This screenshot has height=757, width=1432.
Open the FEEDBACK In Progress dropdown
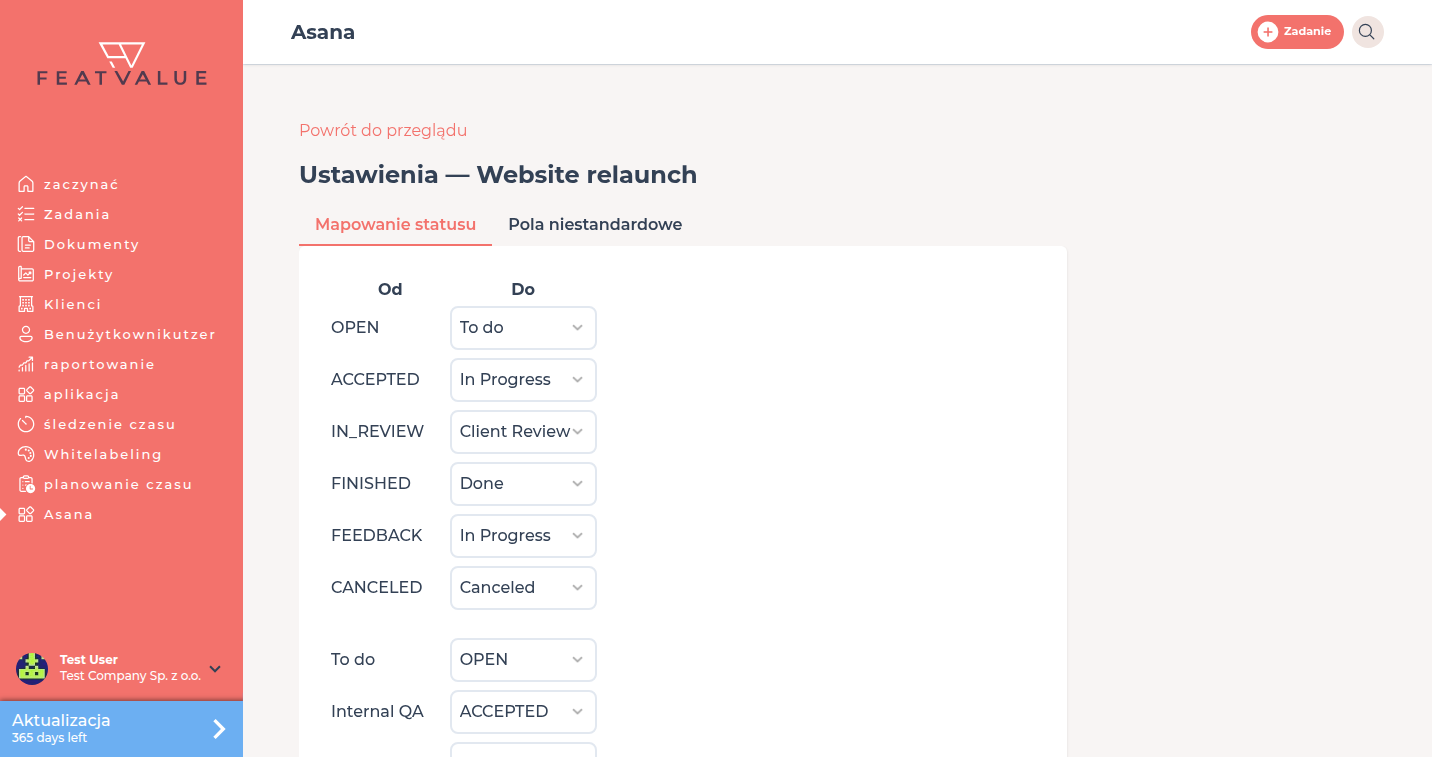(523, 536)
